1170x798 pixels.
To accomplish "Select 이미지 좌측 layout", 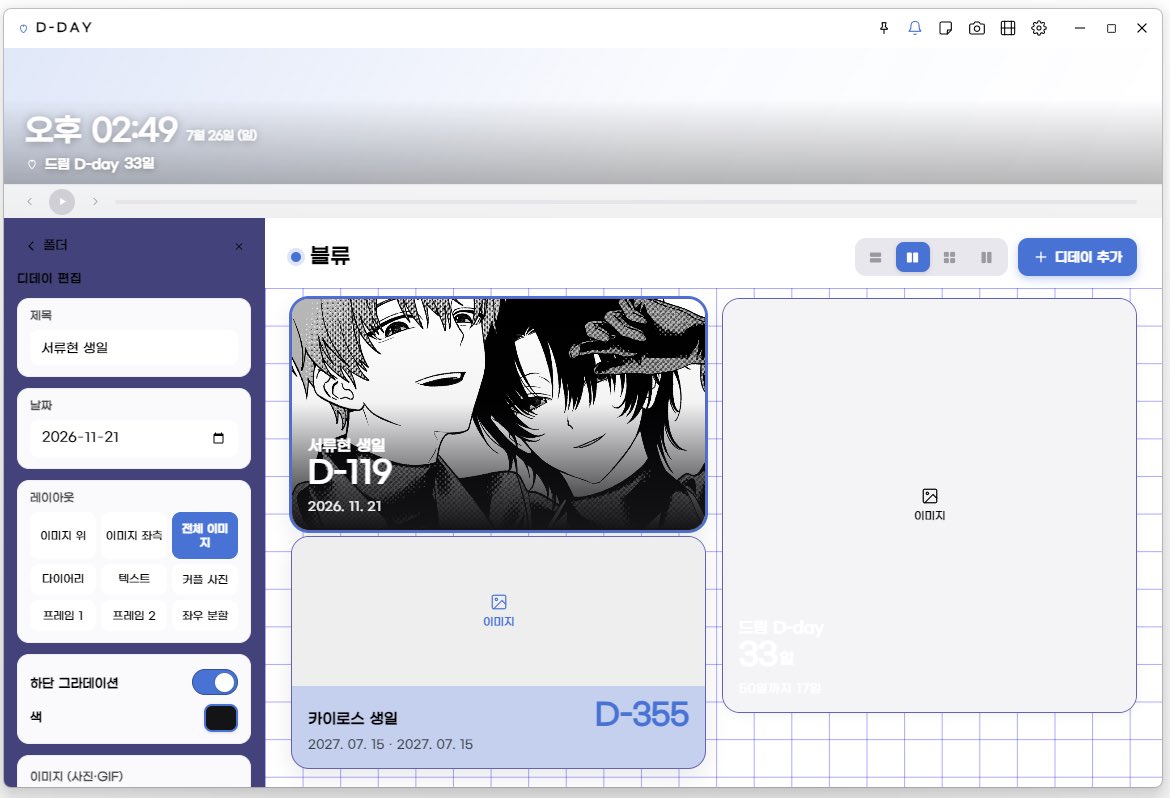I will click(134, 535).
